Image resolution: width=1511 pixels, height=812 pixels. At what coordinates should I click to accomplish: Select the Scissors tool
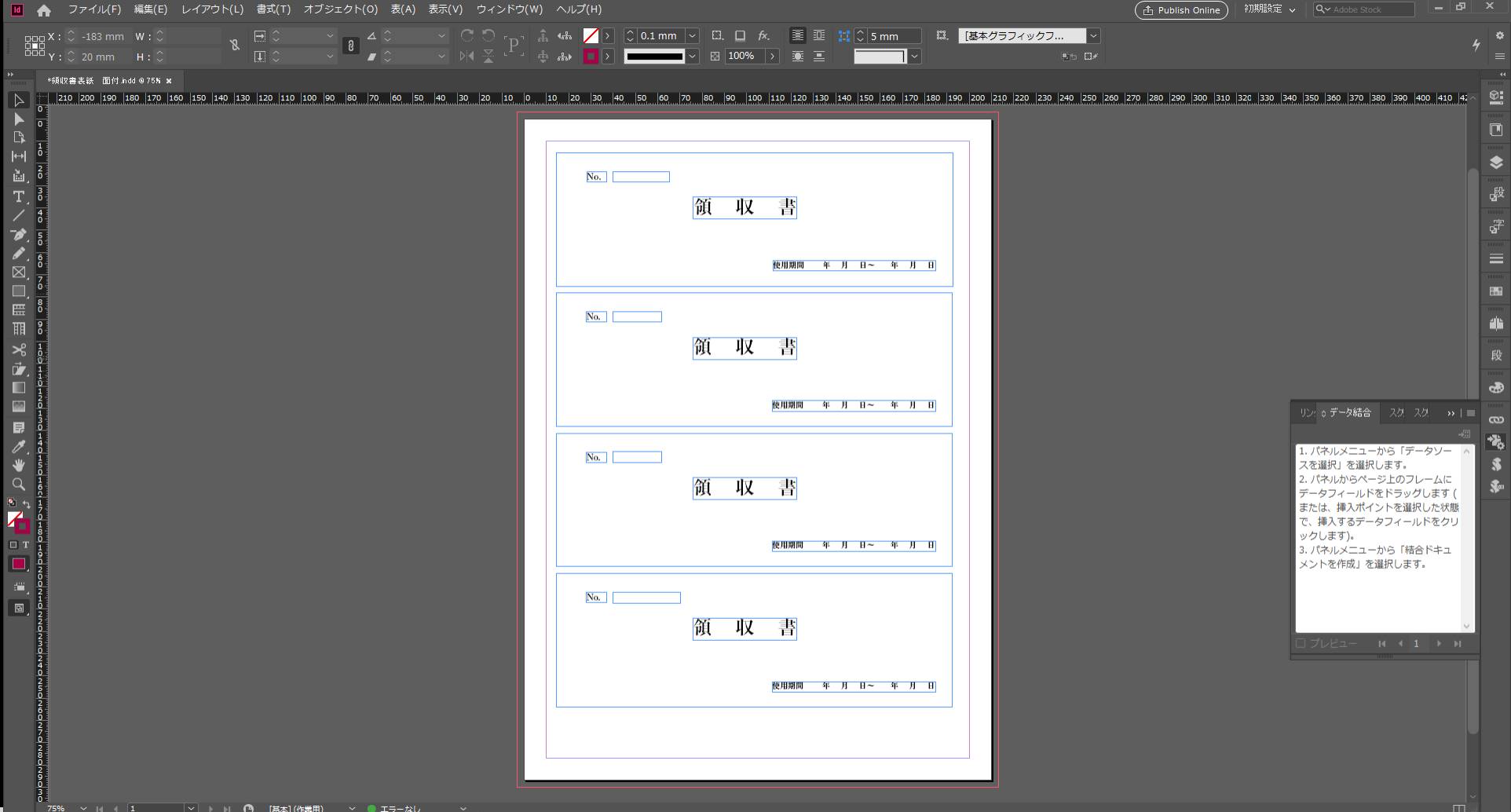coord(19,349)
